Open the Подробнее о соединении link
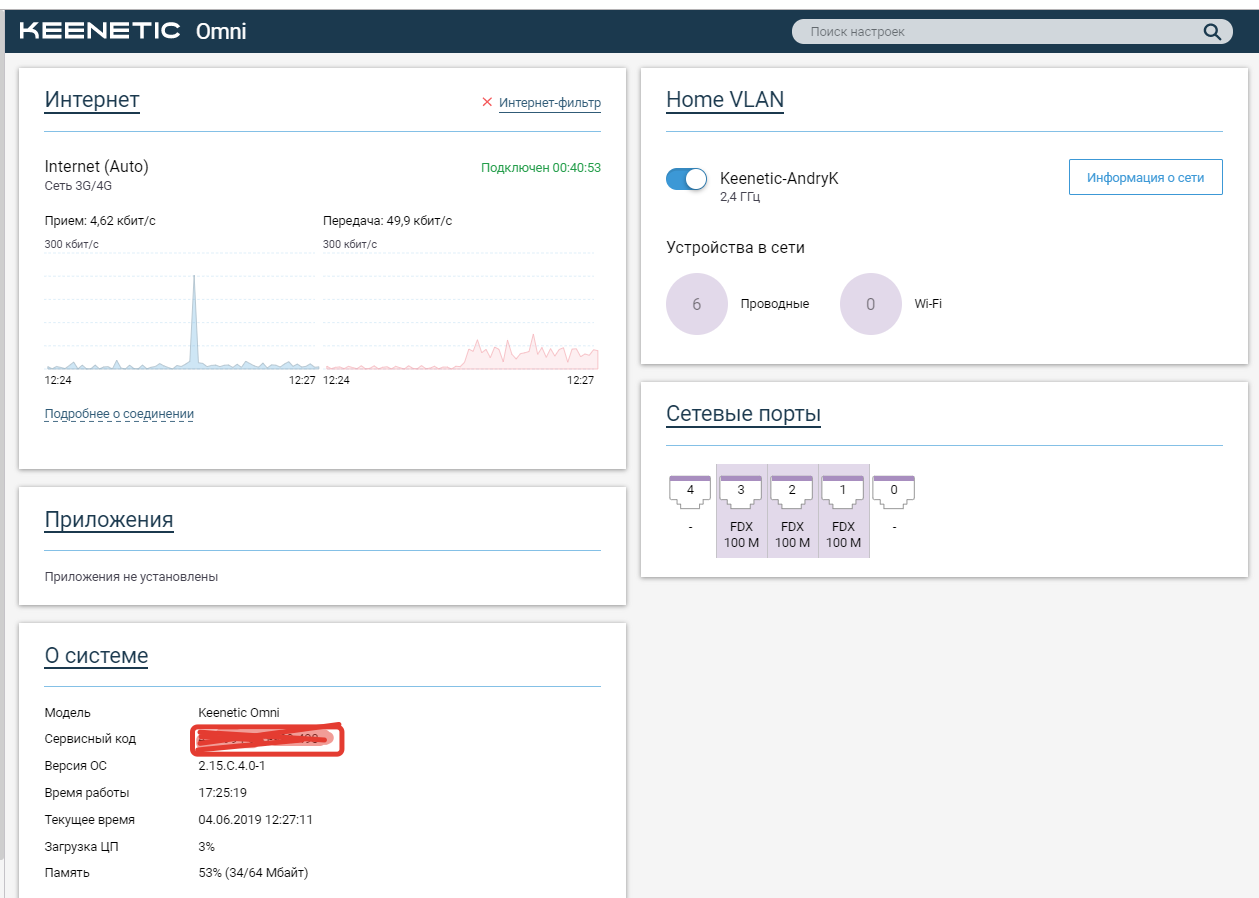The height and width of the screenshot is (898, 1259). (119, 414)
